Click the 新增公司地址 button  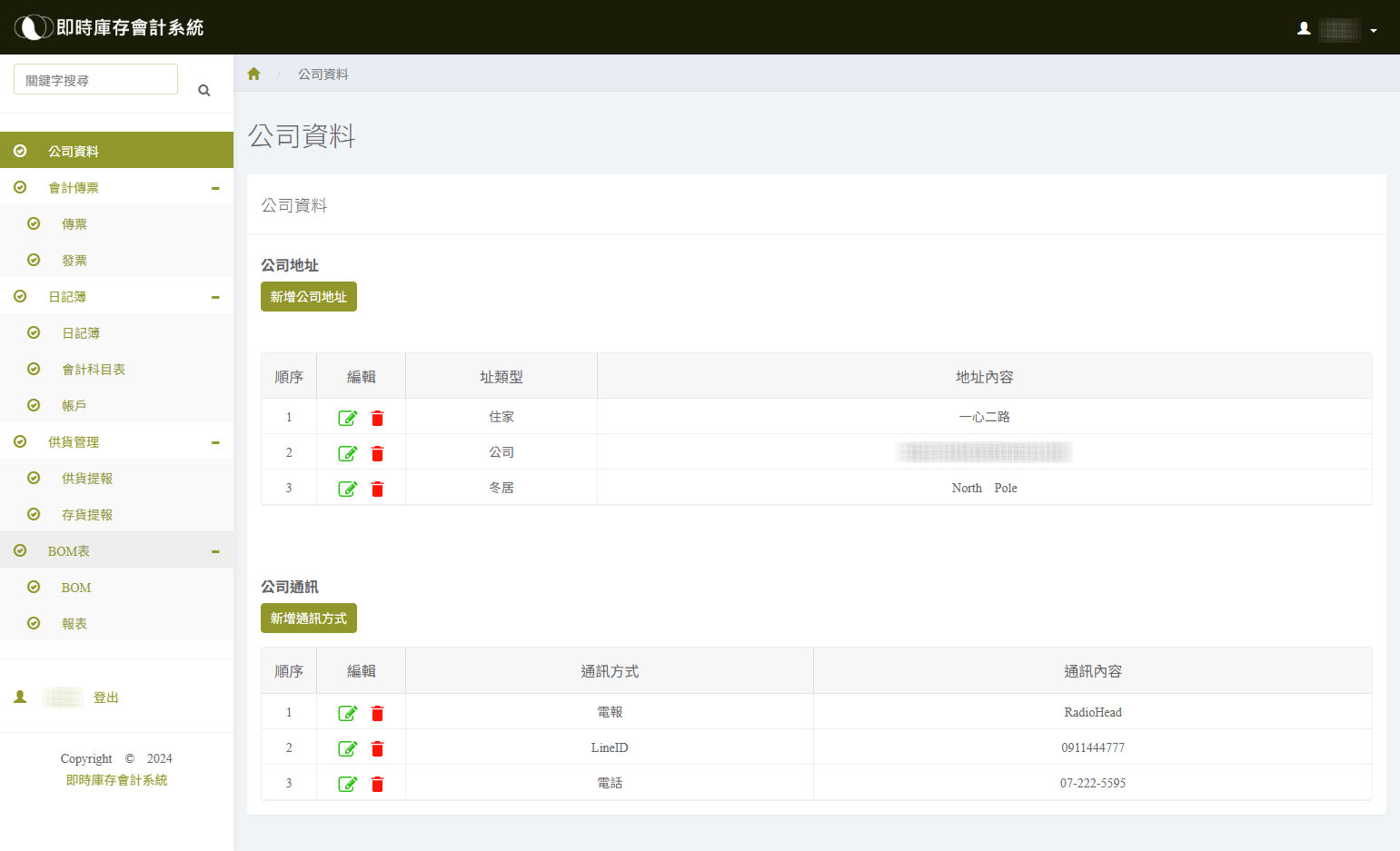point(309,297)
